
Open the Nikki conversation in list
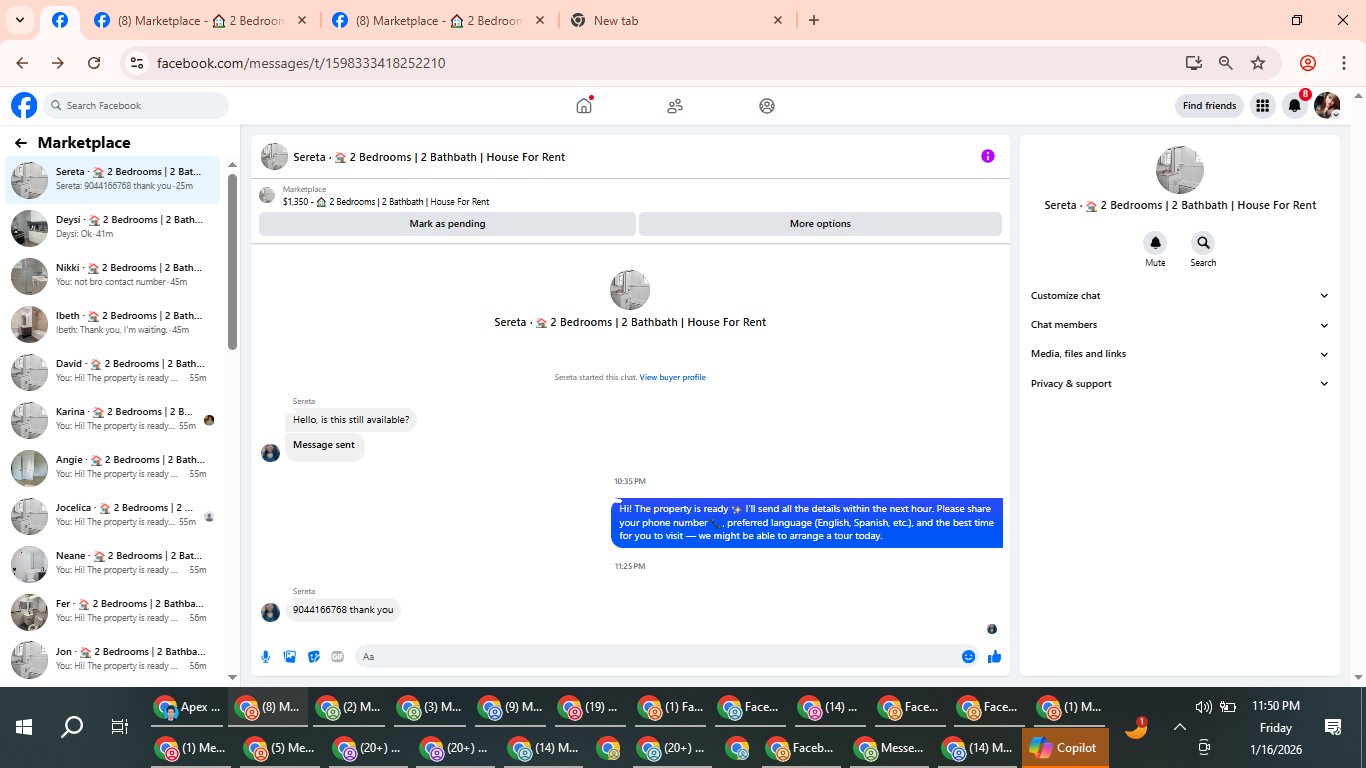click(x=113, y=276)
